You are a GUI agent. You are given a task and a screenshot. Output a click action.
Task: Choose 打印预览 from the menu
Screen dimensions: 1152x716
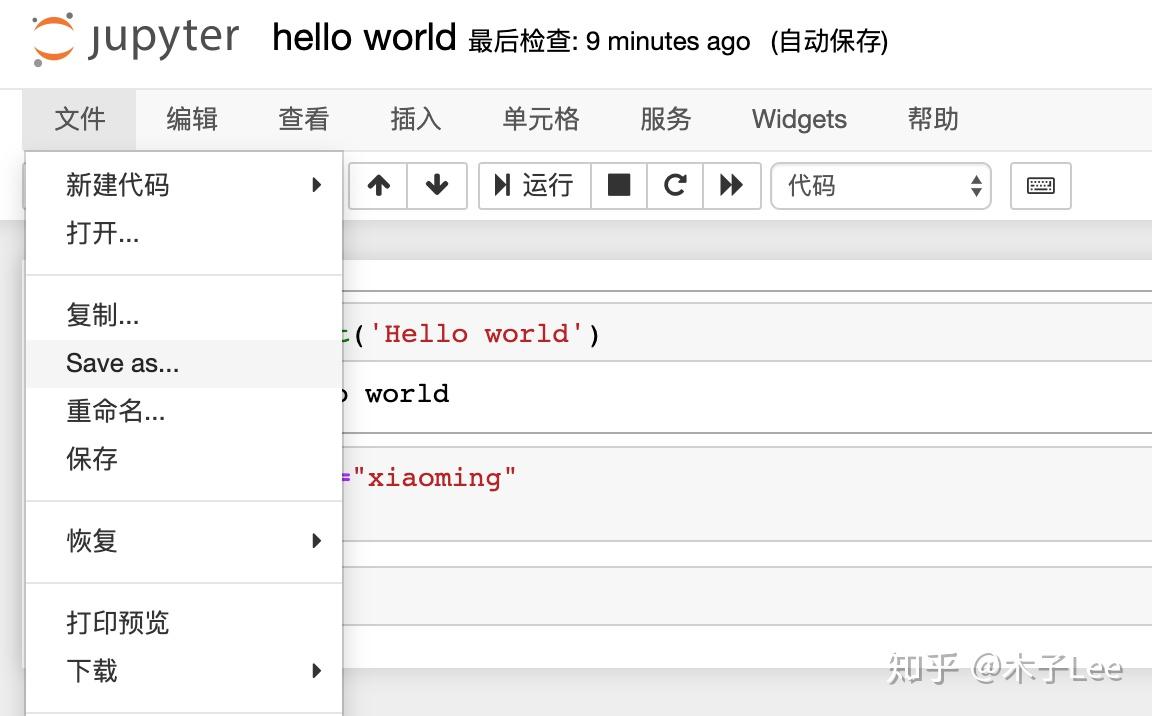(x=117, y=623)
